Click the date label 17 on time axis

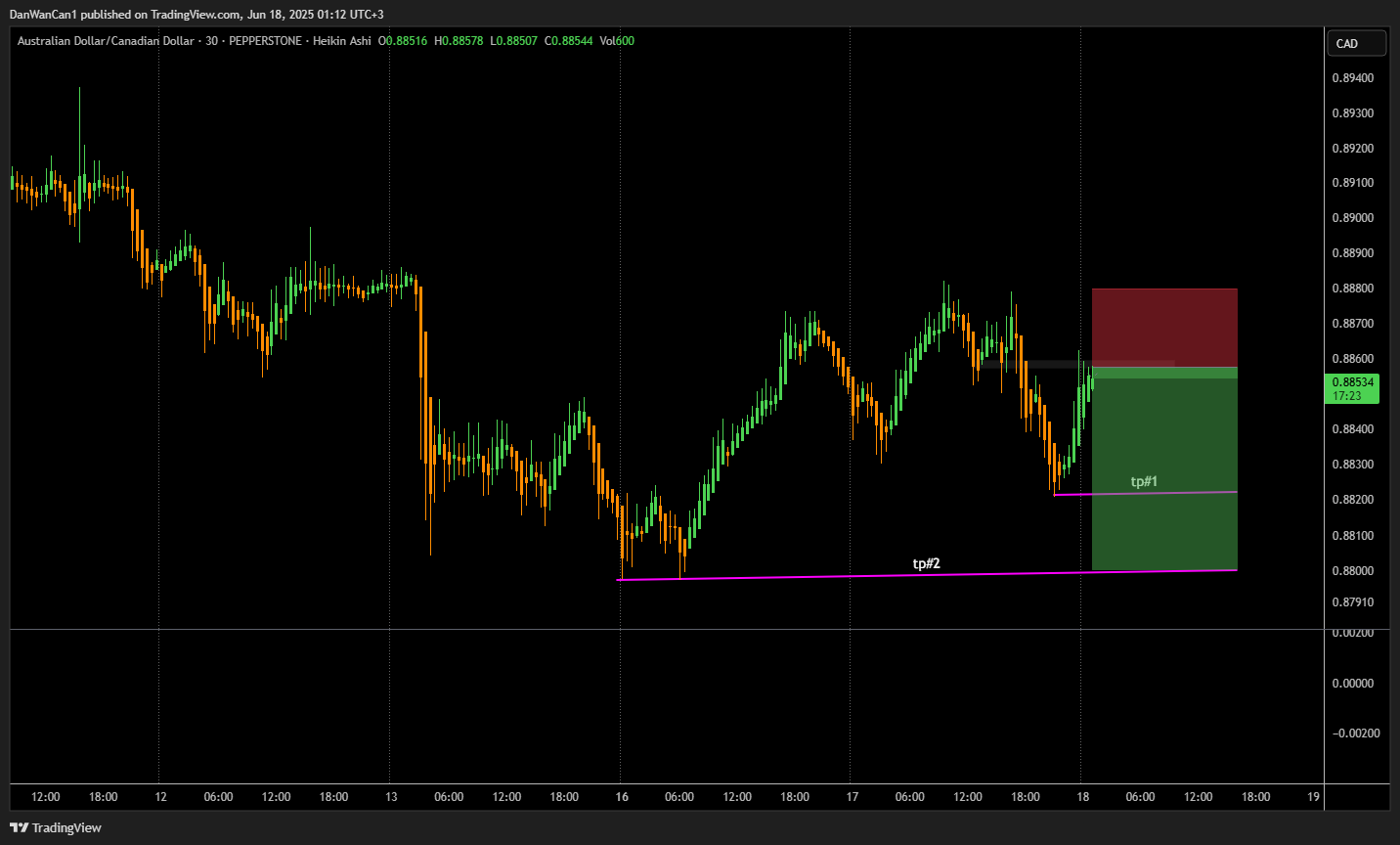click(853, 797)
